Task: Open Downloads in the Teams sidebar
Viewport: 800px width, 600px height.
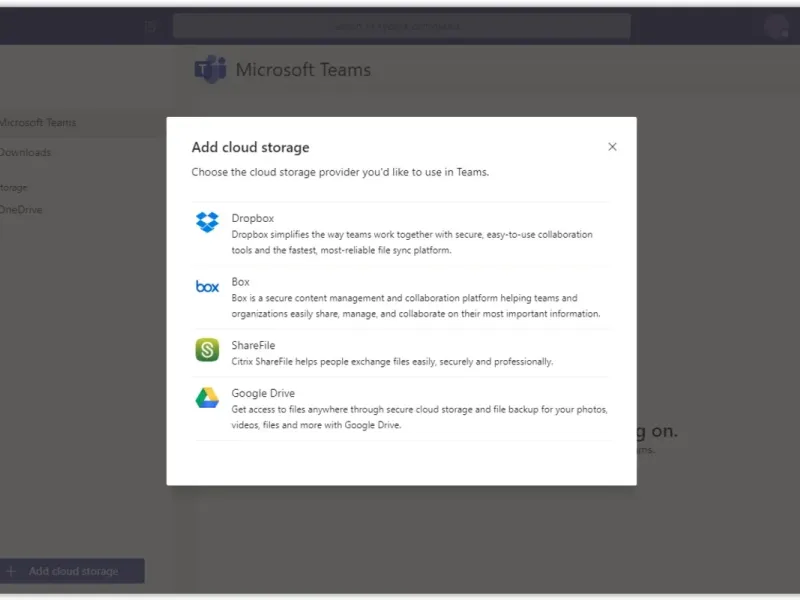Action: point(26,152)
